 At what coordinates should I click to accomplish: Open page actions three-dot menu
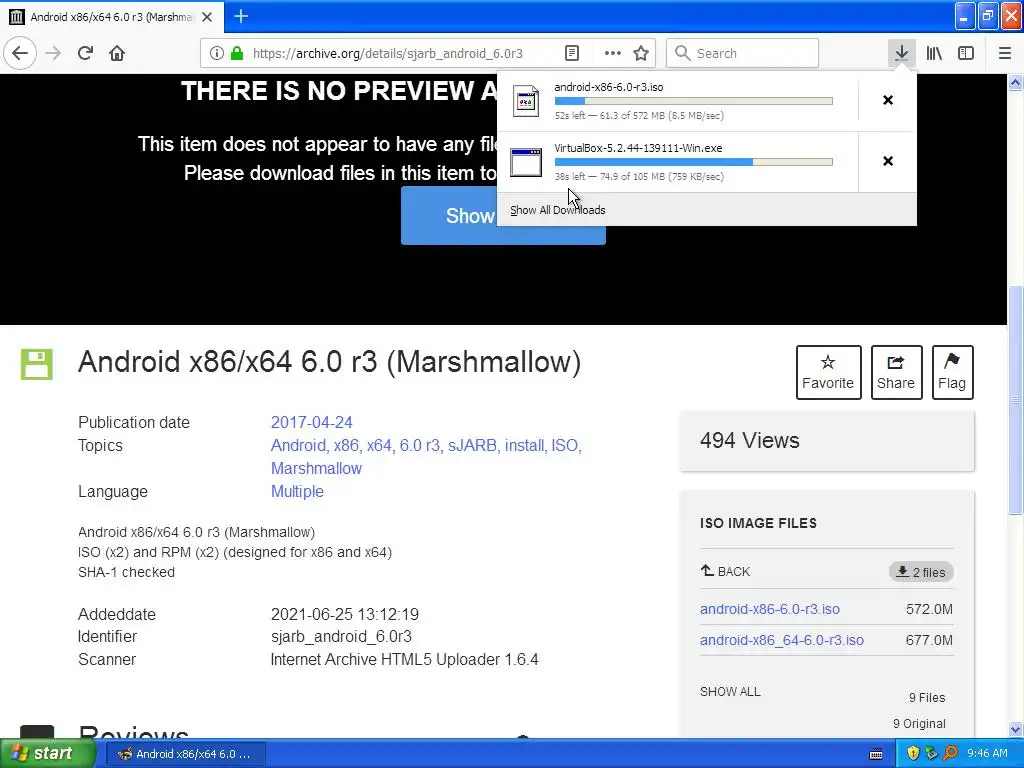click(x=613, y=53)
